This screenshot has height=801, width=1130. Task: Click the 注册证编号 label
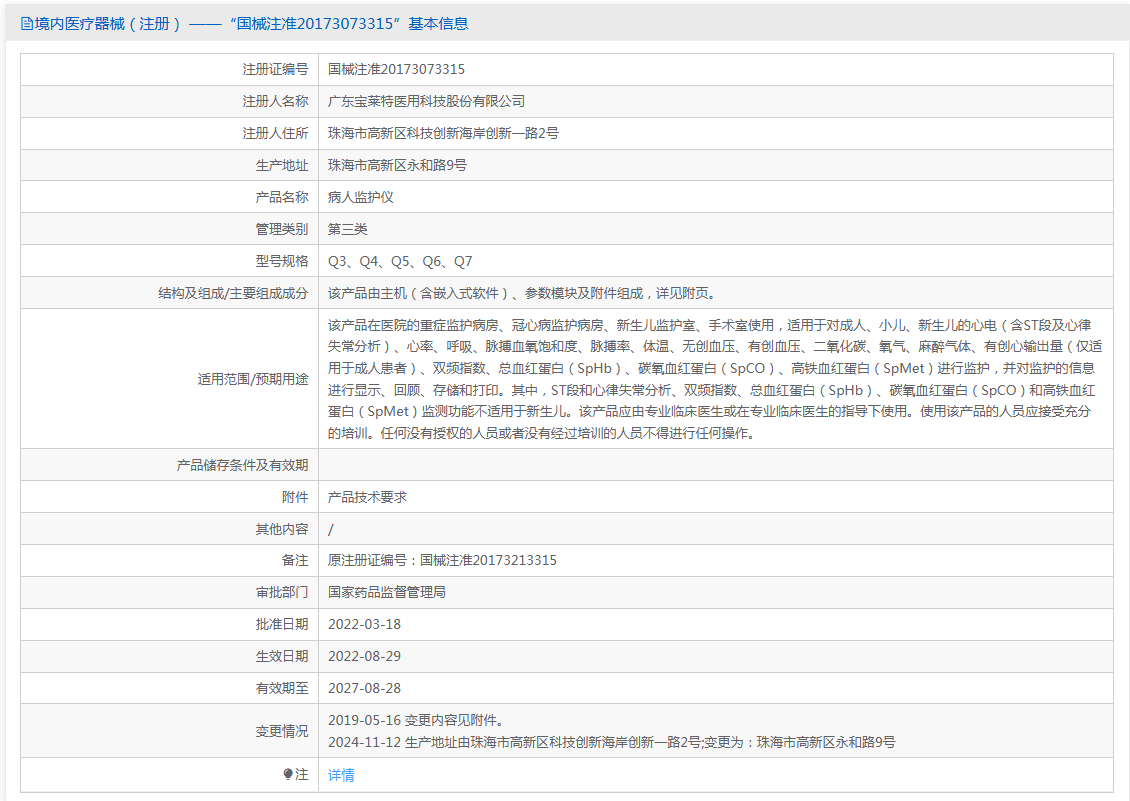pyautogui.click(x=275, y=69)
